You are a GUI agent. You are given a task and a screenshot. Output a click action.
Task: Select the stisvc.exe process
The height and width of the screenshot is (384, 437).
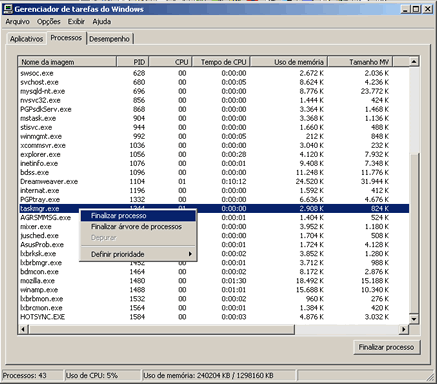pos(214,127)
